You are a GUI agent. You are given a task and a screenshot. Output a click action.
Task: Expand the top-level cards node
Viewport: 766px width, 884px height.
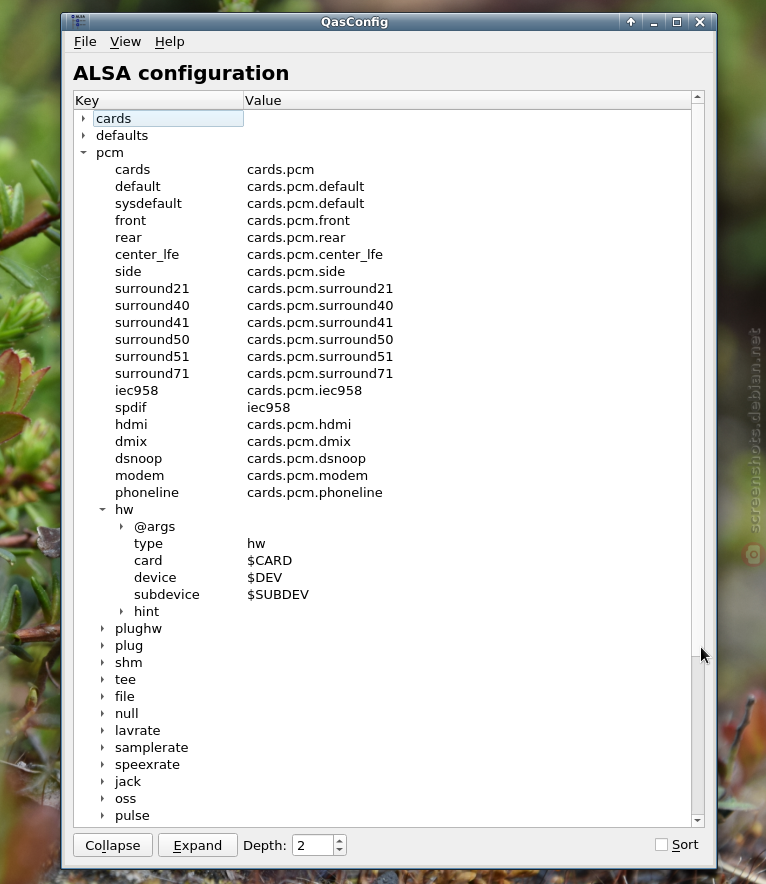83,118
